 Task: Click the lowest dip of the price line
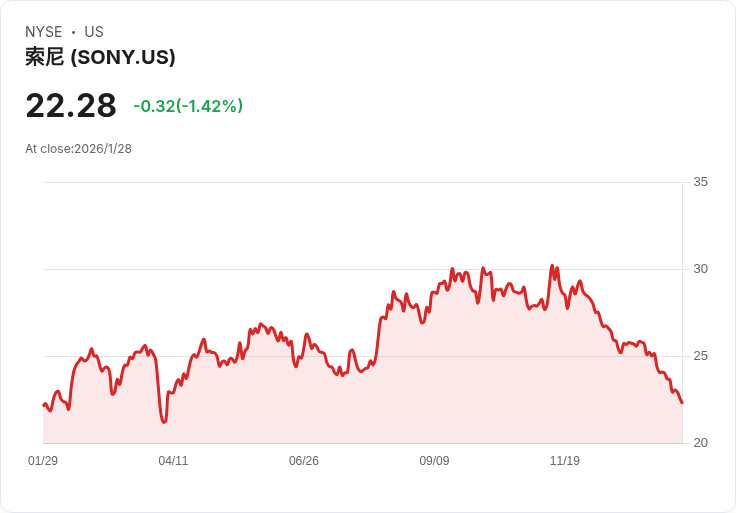click(x=164, y=422)
